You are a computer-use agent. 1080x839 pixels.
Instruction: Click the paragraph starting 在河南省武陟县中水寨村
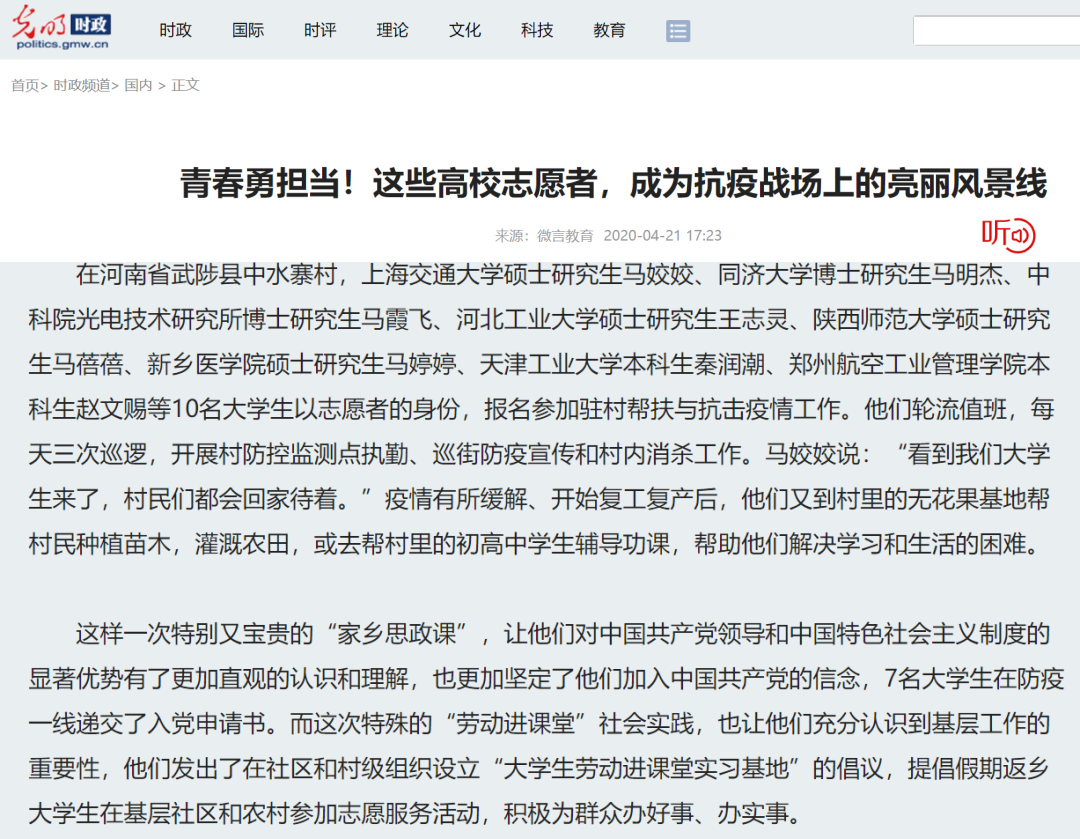pyautogui.click(x=539, y=409)
